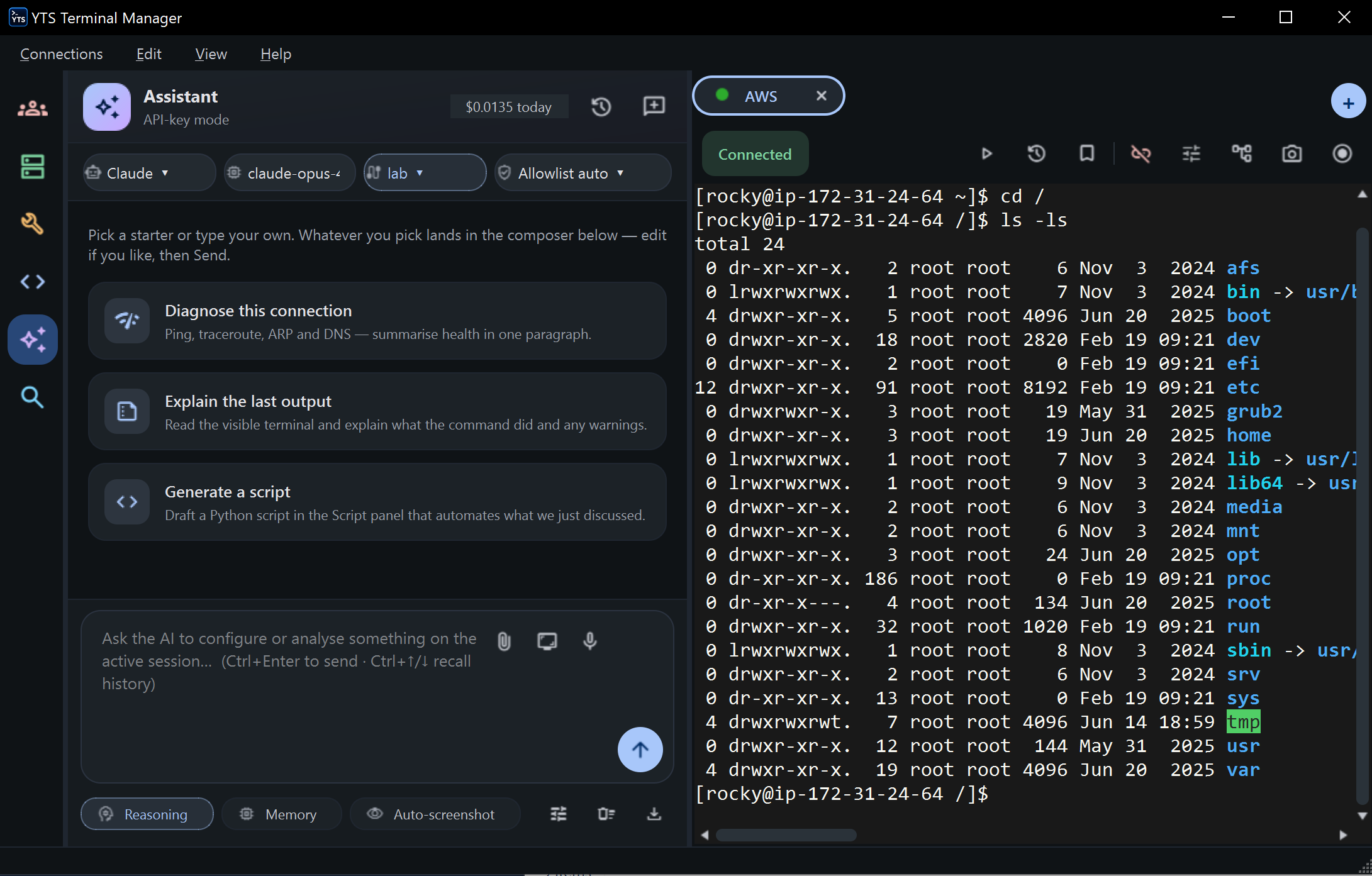Viewport: 1372px width, 876px height.
Task: Export conversation with download icon
Action: [x=654, y=814]
